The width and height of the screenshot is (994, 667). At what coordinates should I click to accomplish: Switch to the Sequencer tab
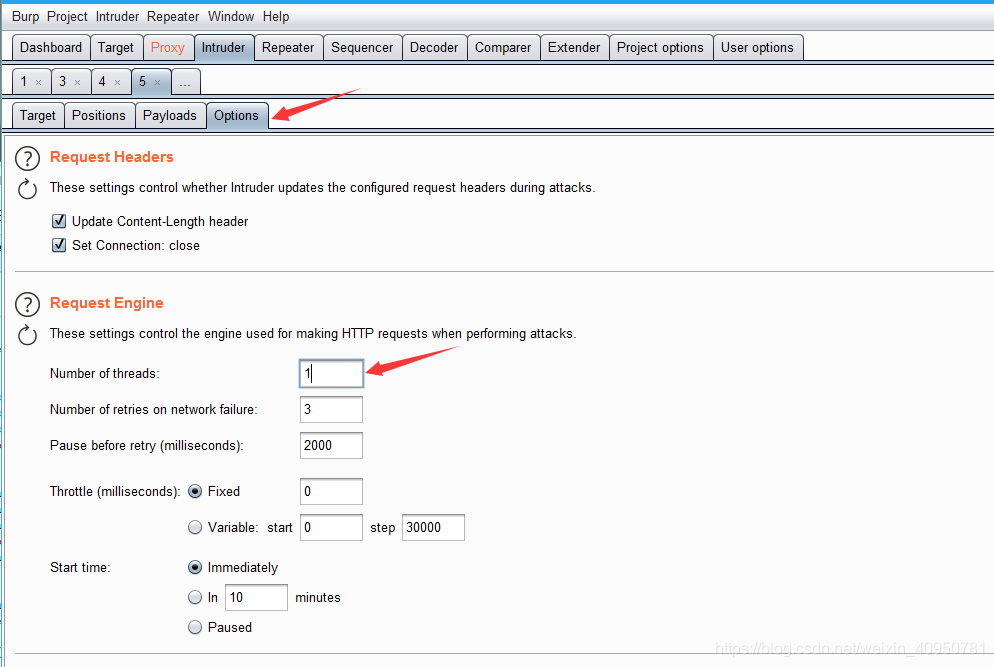pos(362,48)
